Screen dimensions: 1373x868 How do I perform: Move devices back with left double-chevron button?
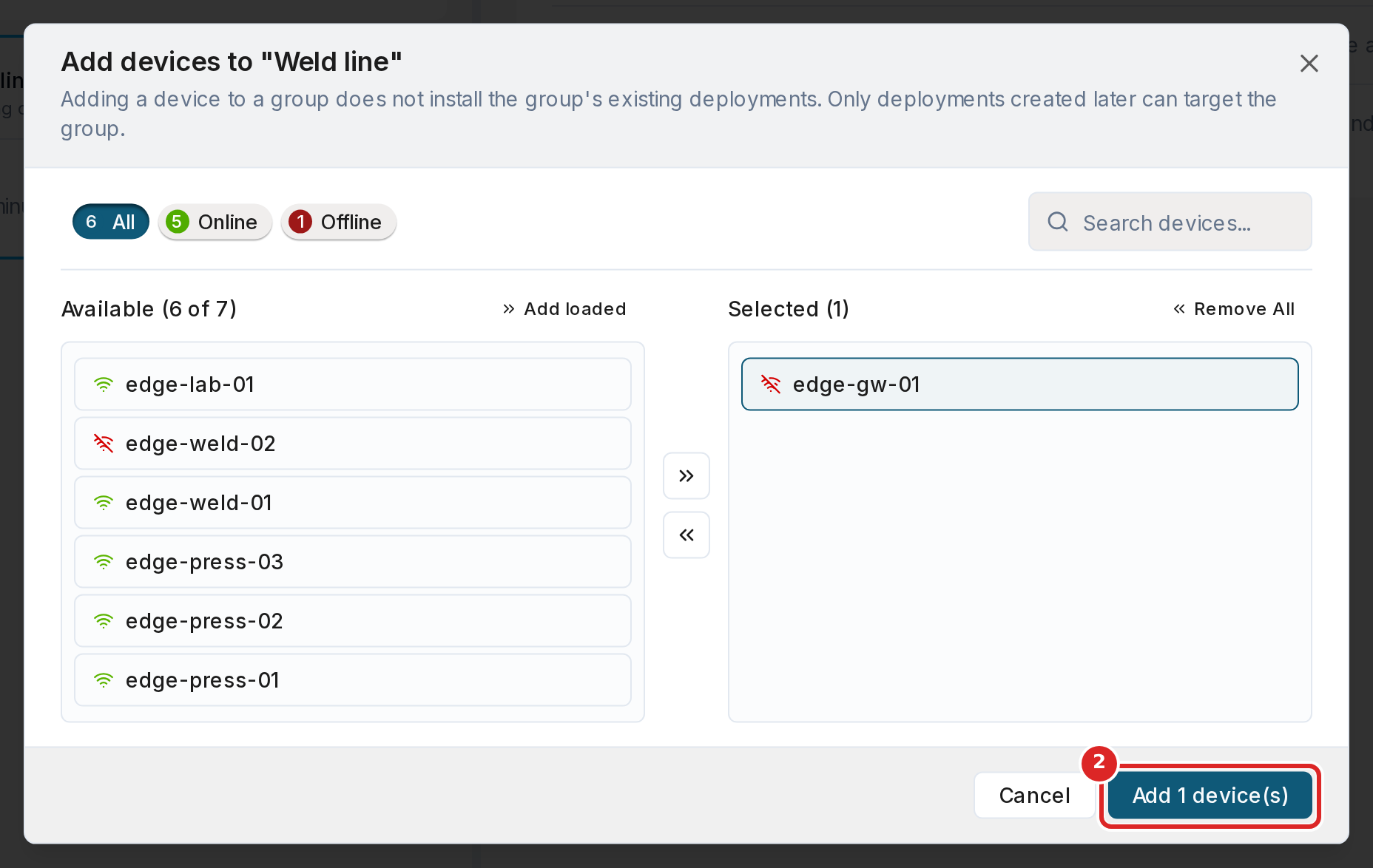tap(686, 535)
